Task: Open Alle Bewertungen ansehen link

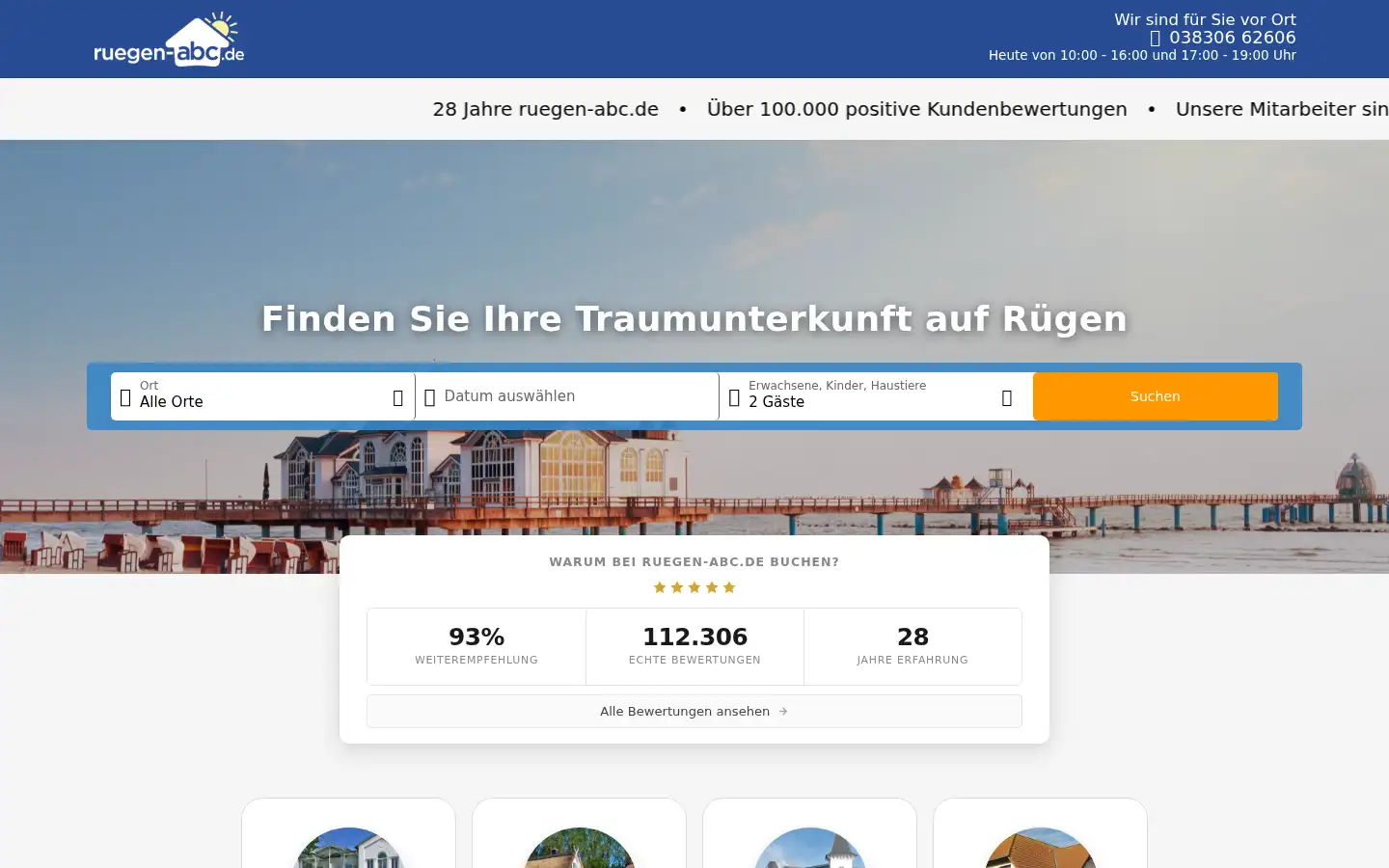Action: [694, 711]
